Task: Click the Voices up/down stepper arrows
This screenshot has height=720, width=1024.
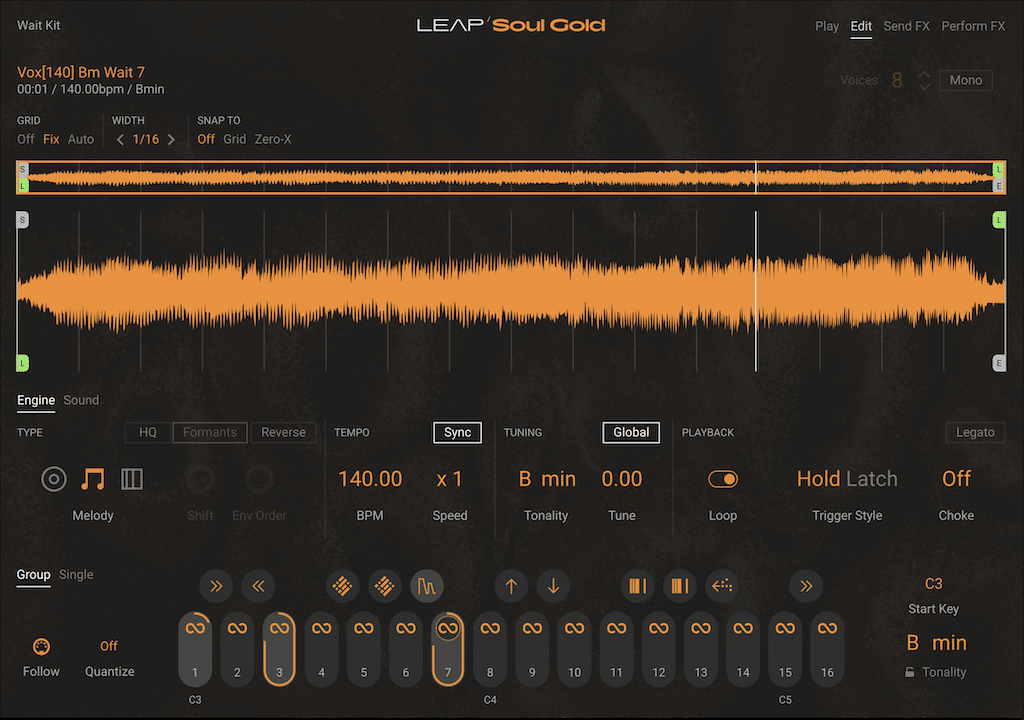Action: click(x=924, y=80)
